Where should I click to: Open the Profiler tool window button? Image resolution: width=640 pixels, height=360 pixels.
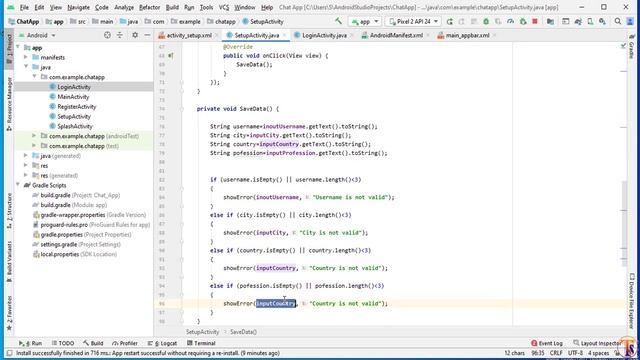coord(125,343)
